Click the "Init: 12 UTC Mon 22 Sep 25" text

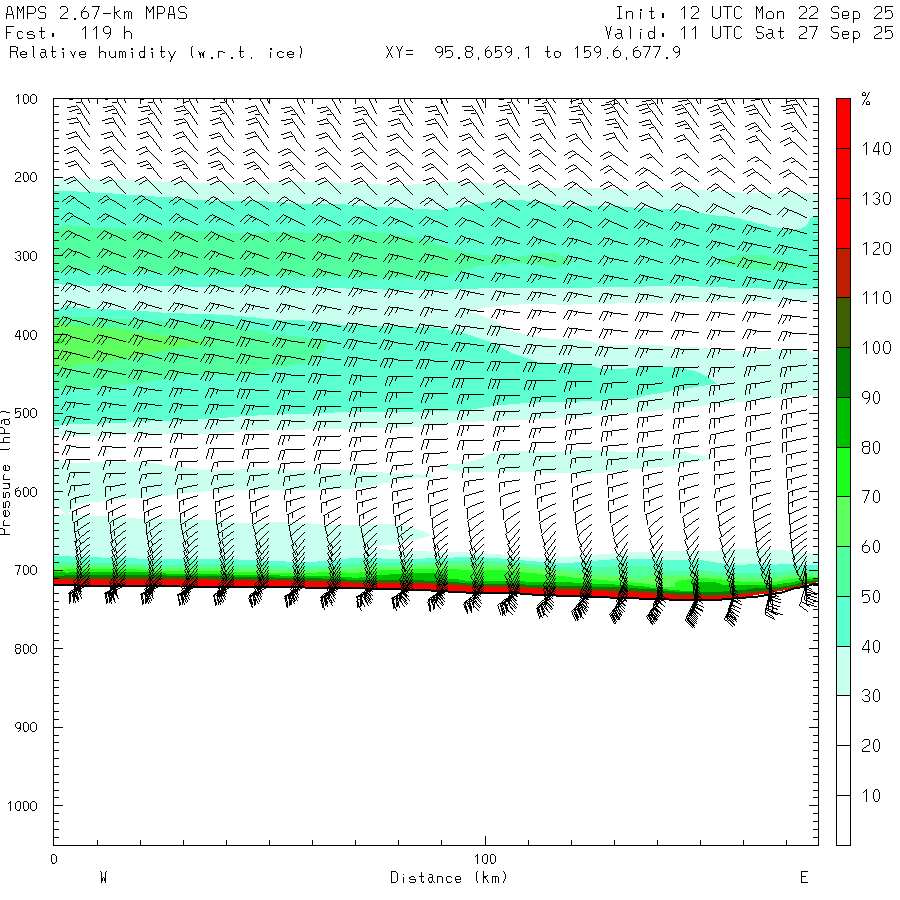[x=754, y=13]
